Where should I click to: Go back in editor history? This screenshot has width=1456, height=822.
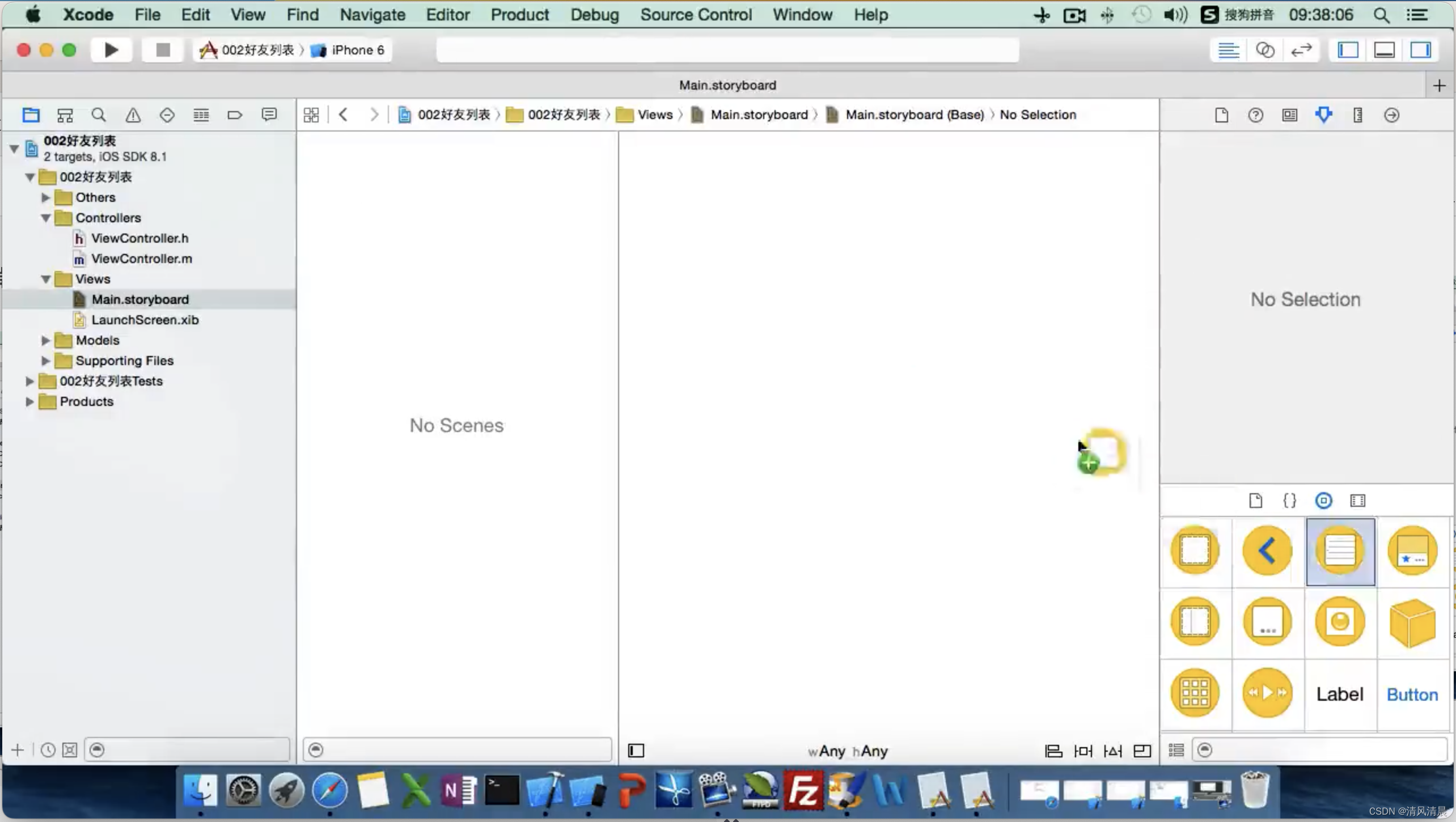343,115
